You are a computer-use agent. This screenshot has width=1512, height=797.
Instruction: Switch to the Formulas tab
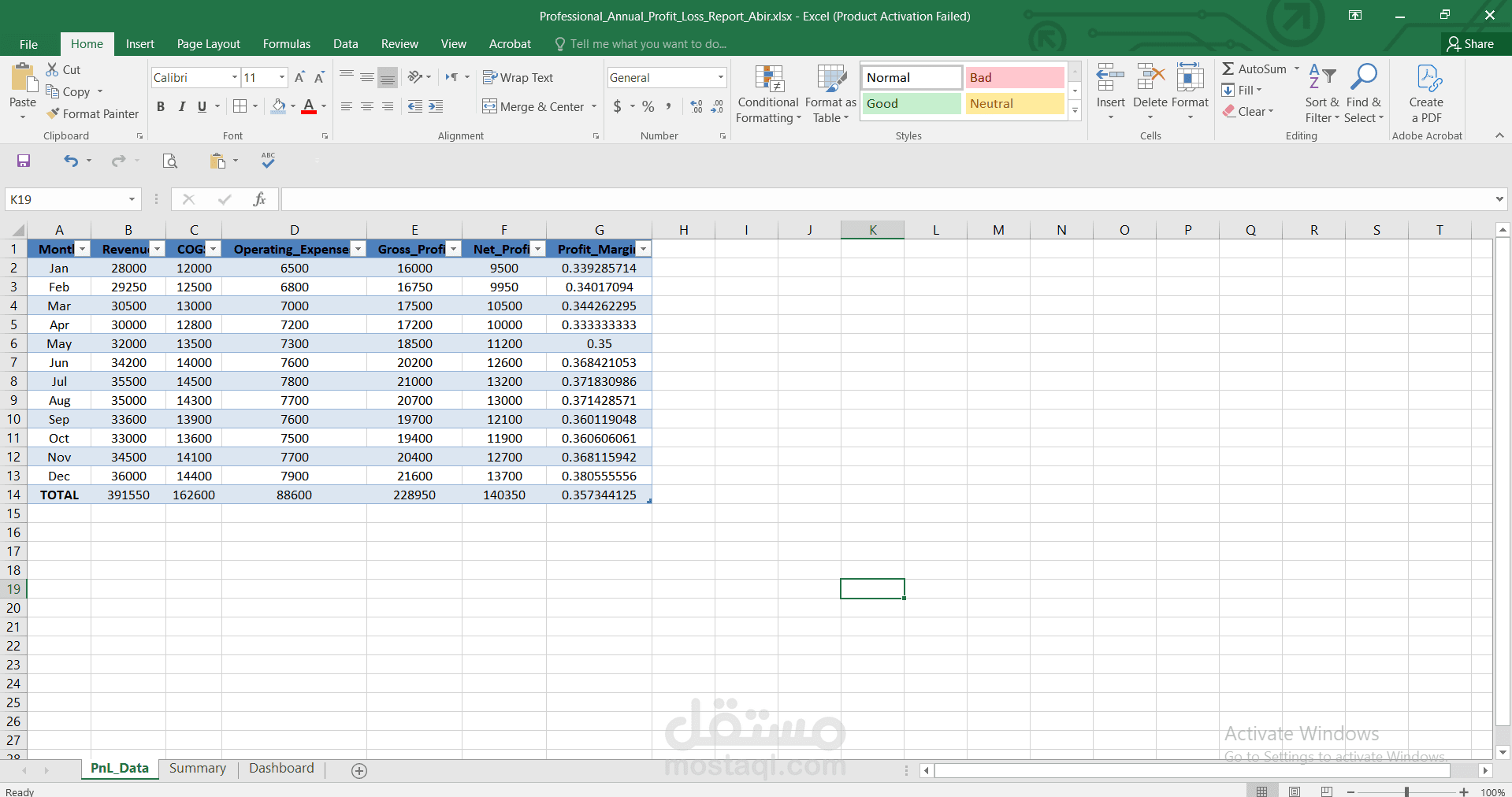point(287,44)
